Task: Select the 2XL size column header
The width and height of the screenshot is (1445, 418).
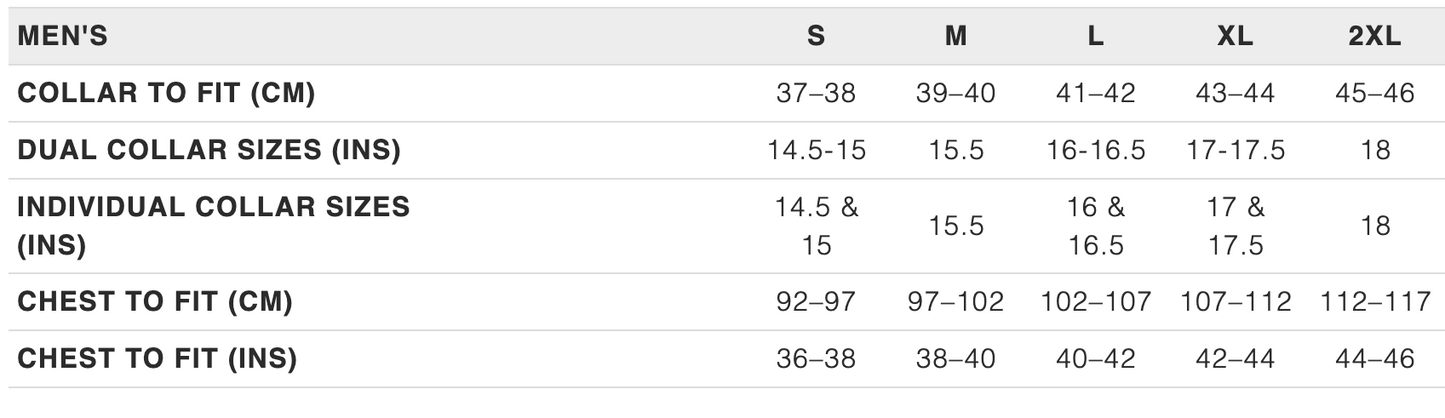Action: point(1375,37)
